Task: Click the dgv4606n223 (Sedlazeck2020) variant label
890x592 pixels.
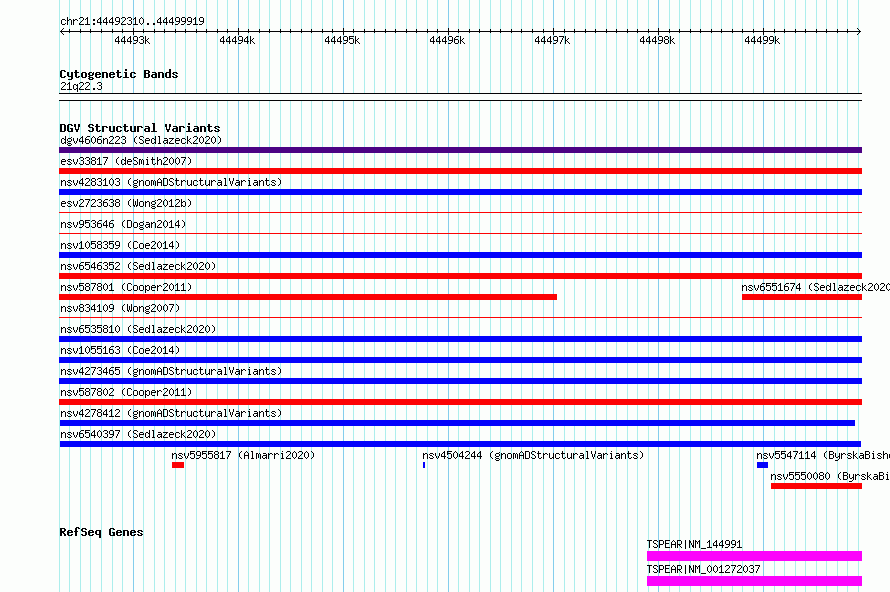Action: 141,140
